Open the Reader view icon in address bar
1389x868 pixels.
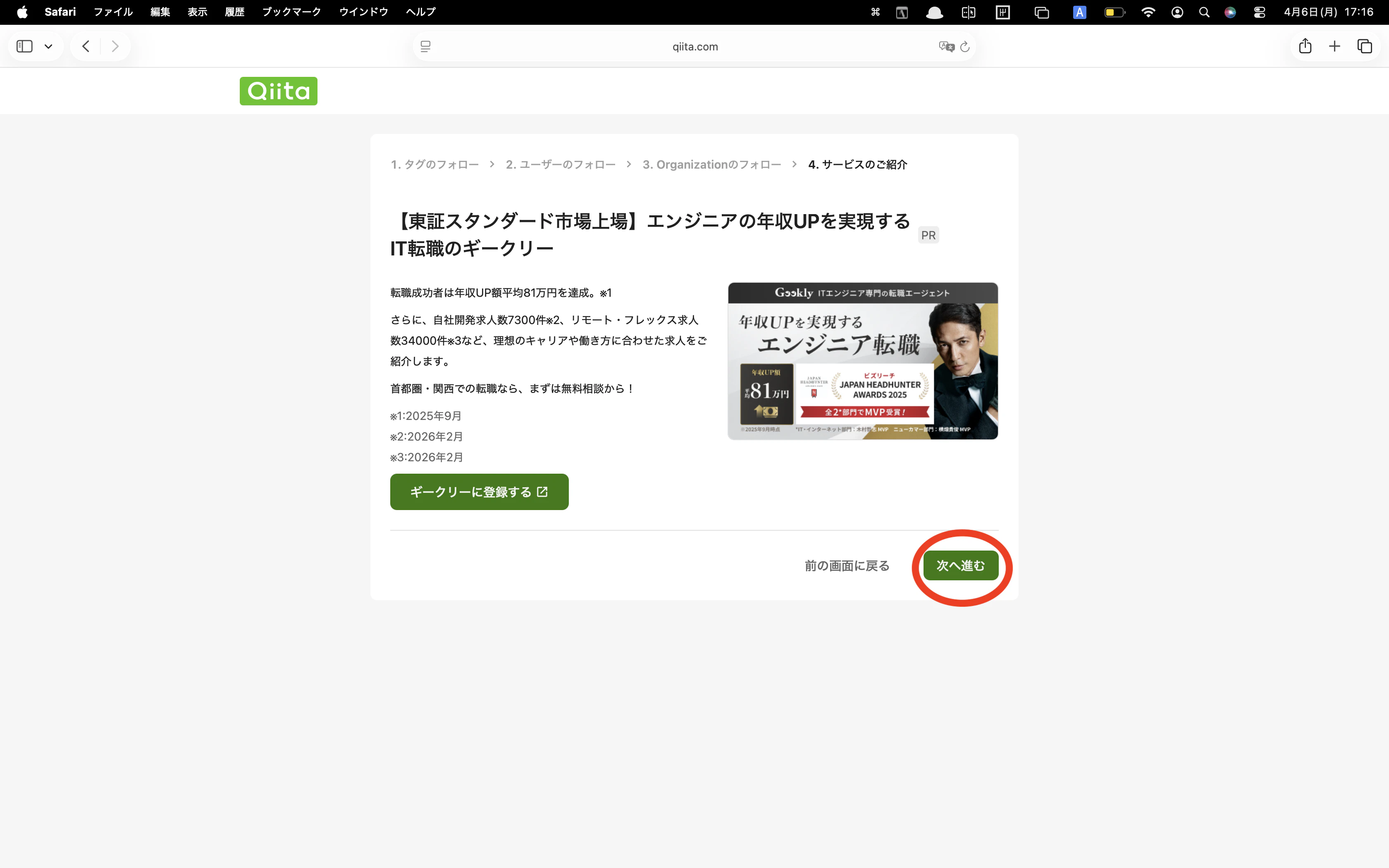point(425,46)
